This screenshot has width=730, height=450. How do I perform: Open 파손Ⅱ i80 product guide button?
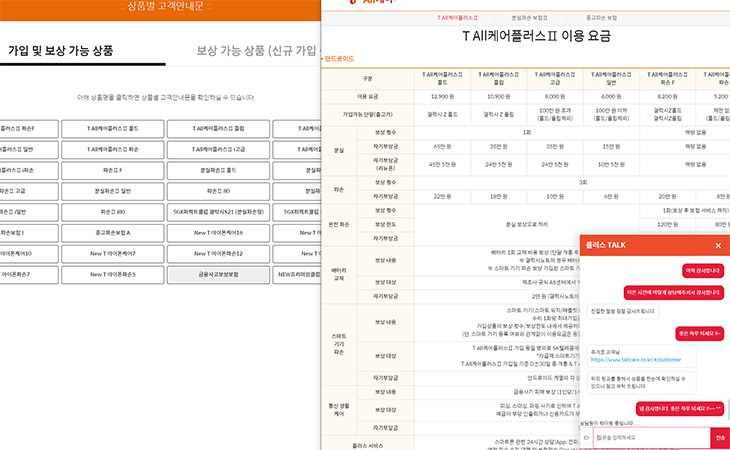point(113,212)
